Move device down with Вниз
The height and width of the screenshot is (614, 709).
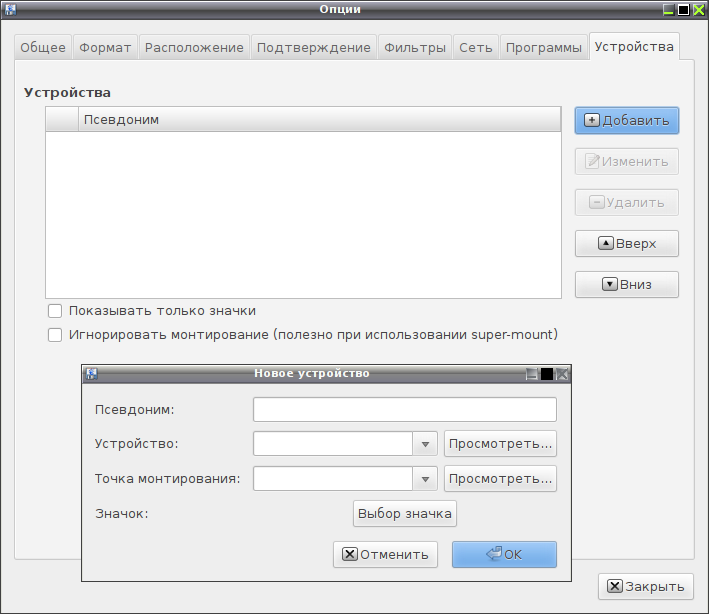pyautogui.click(x=627, y=284)
